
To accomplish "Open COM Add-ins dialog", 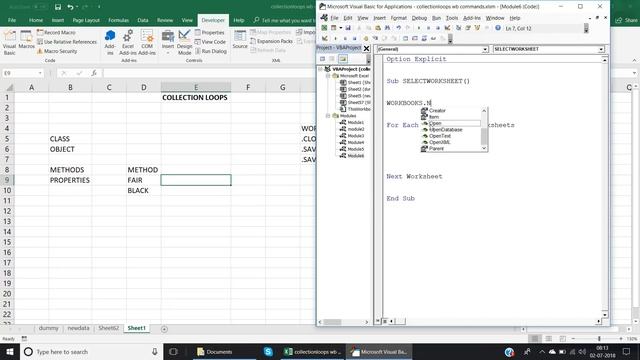I will (147, 42).
